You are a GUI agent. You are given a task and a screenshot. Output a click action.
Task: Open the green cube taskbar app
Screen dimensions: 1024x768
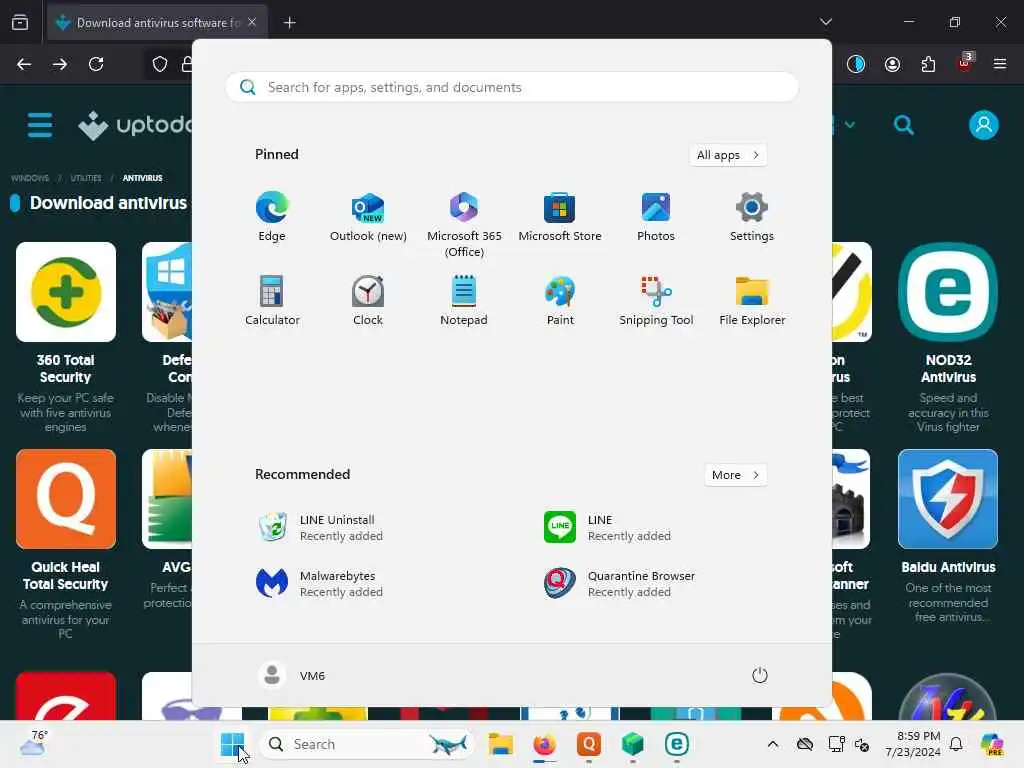632,744
